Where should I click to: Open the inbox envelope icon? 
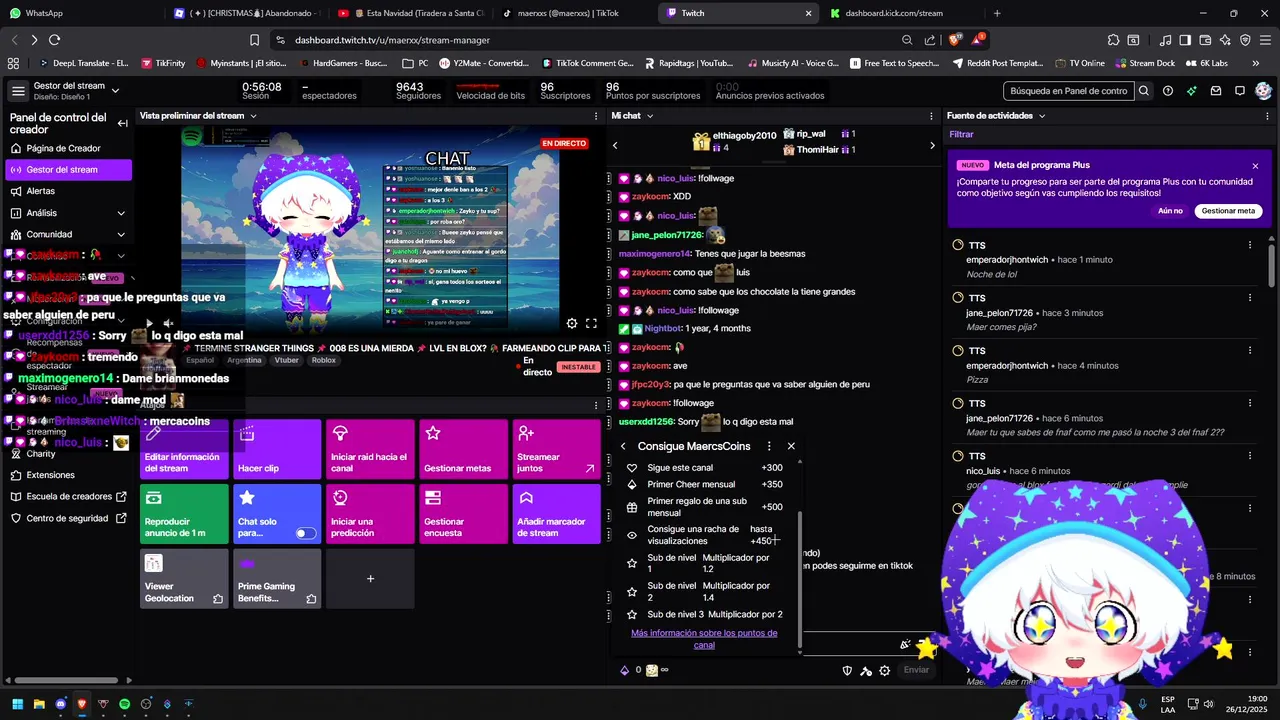pos(1216,91)
